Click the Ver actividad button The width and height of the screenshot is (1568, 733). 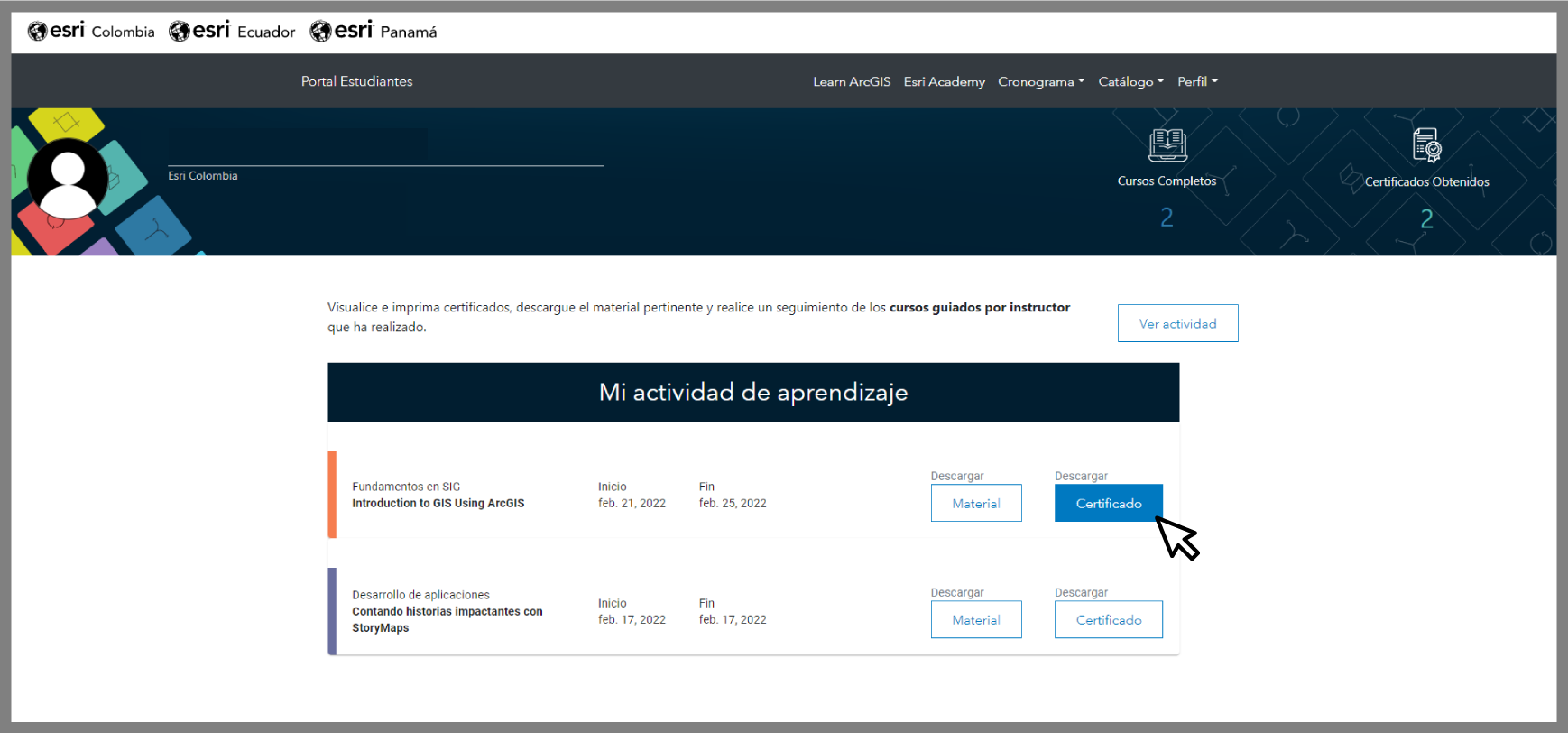coord(1178,323)
